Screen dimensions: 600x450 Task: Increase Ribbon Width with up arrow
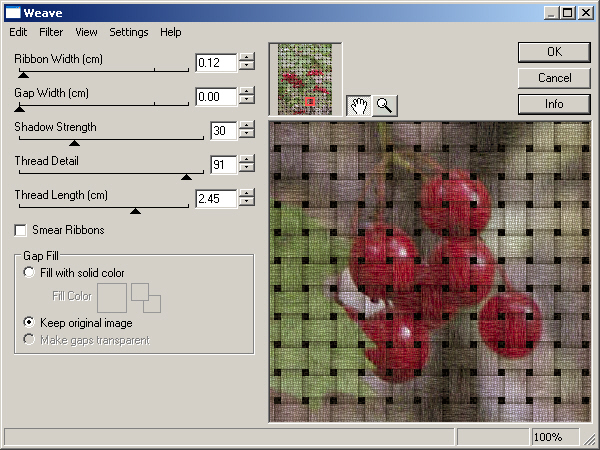point(247,57)
